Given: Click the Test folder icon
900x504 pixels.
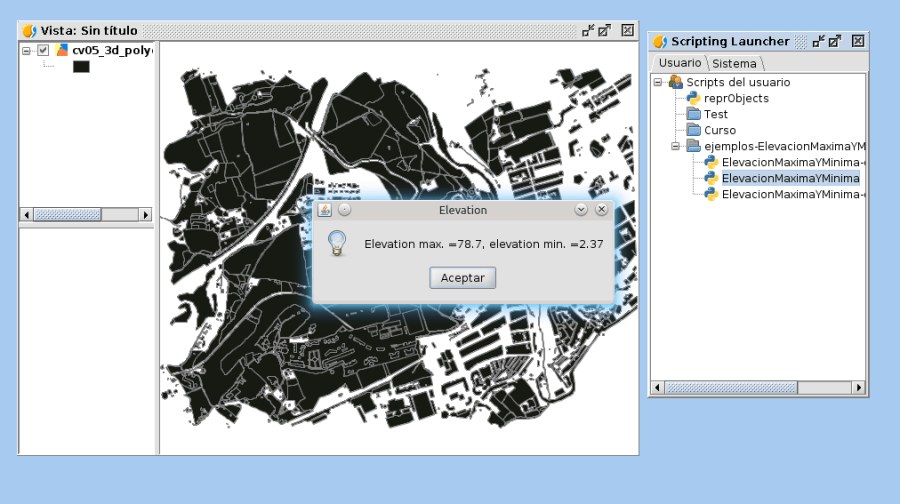Looking at the screenshot, I should [x=693, y=114].
